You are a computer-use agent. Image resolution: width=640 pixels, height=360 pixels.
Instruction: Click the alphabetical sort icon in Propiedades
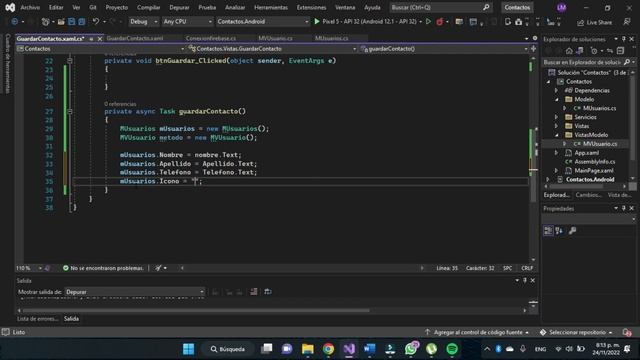coord(559,231)
